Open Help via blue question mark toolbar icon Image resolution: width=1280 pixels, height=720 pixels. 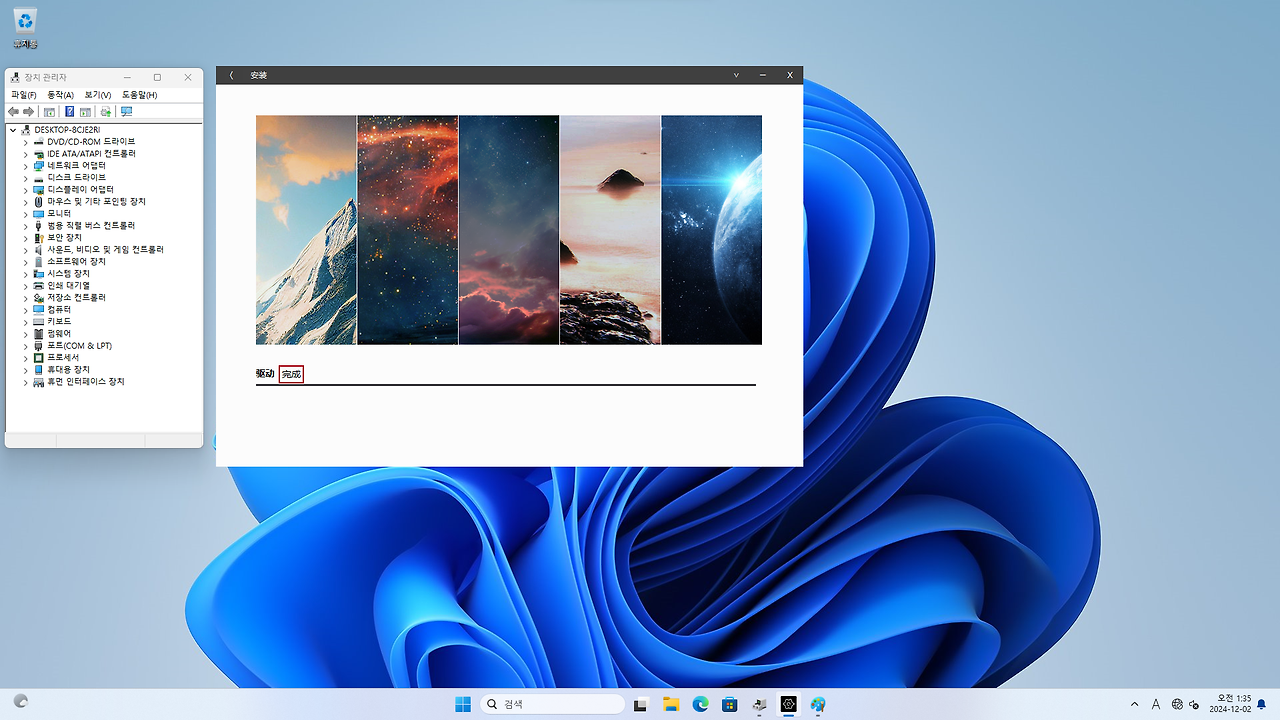(x=69, y=112)
